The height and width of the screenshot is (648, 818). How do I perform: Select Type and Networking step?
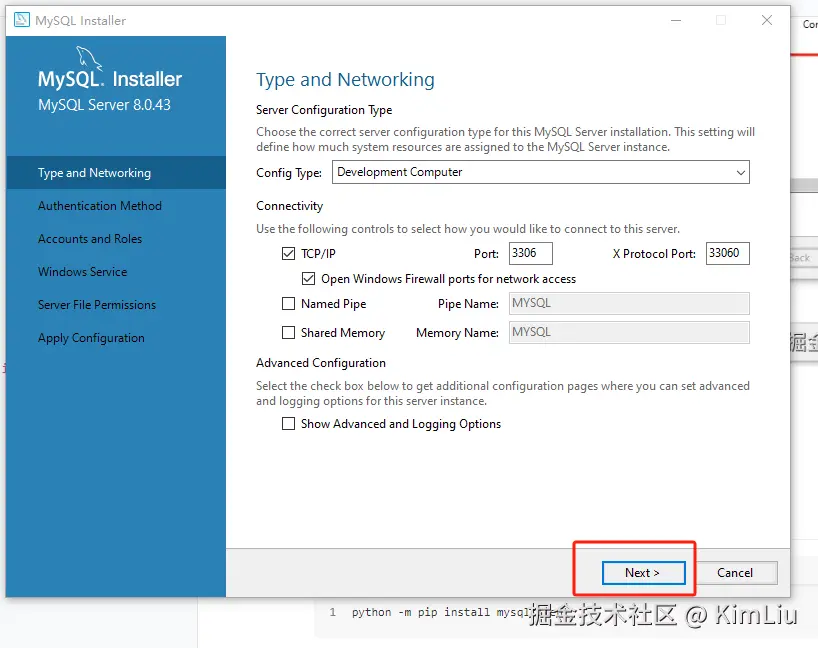pyautogui.click(x=116, y=173)
